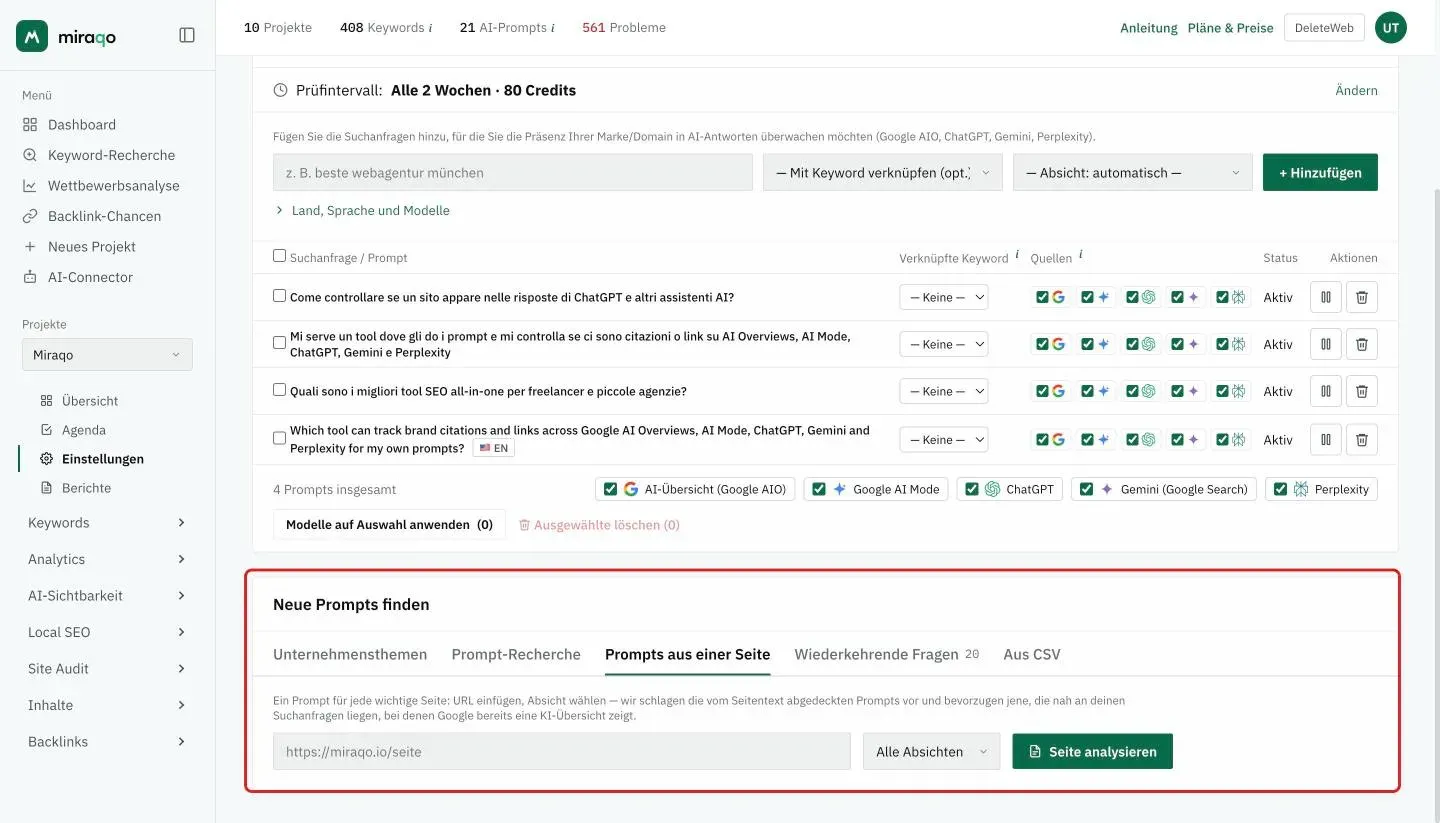Collapse the sidebar with the panel icon
Viewport: 1440px width, 823px height.
tap(187, 35)
